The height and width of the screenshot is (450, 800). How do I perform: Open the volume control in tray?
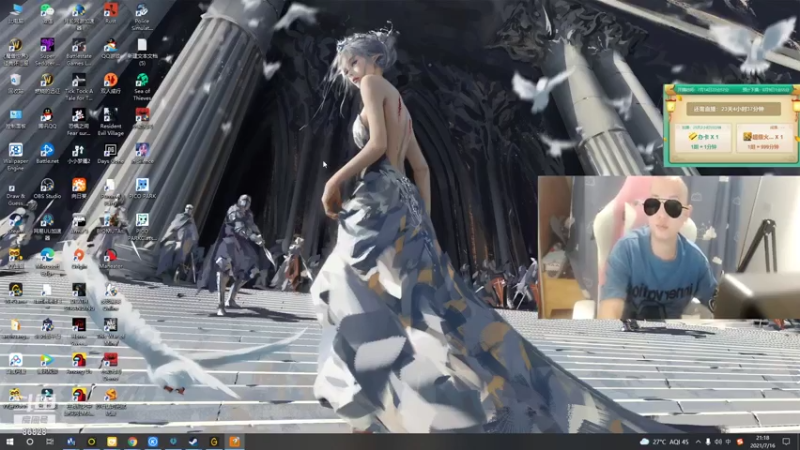(x=718, y=442)
